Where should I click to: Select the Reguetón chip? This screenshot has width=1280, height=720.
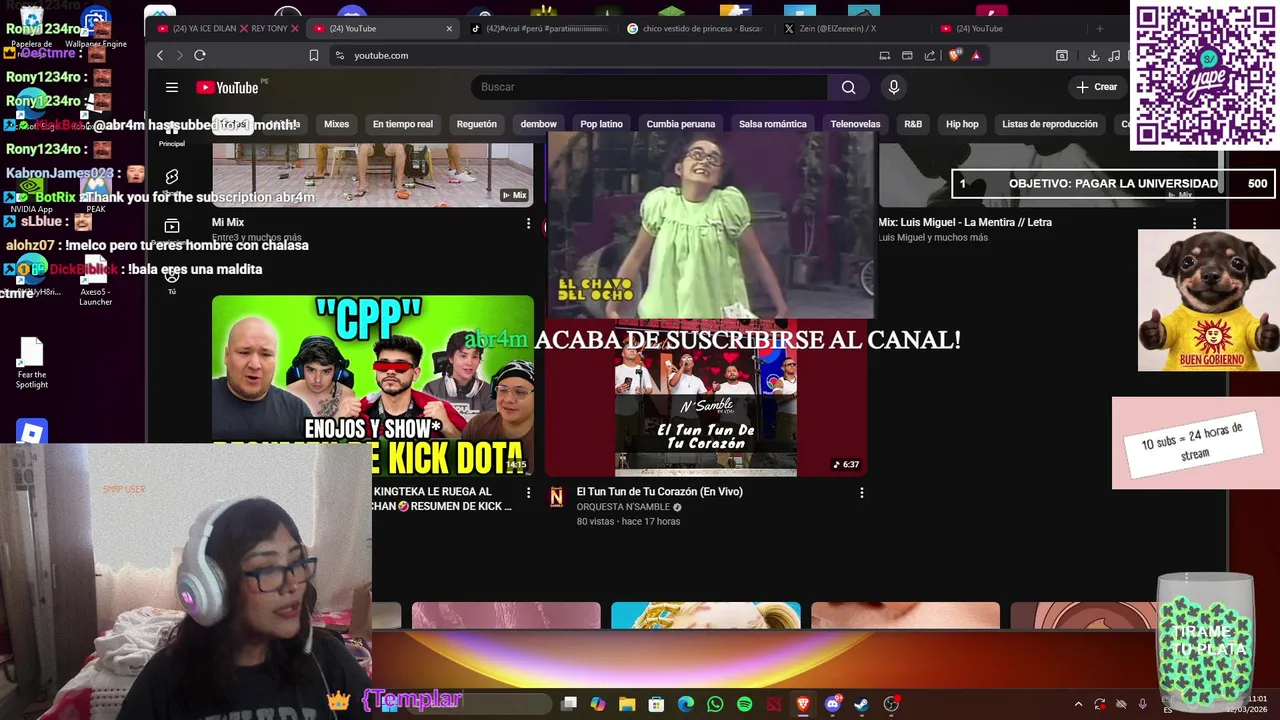[476, 124]
